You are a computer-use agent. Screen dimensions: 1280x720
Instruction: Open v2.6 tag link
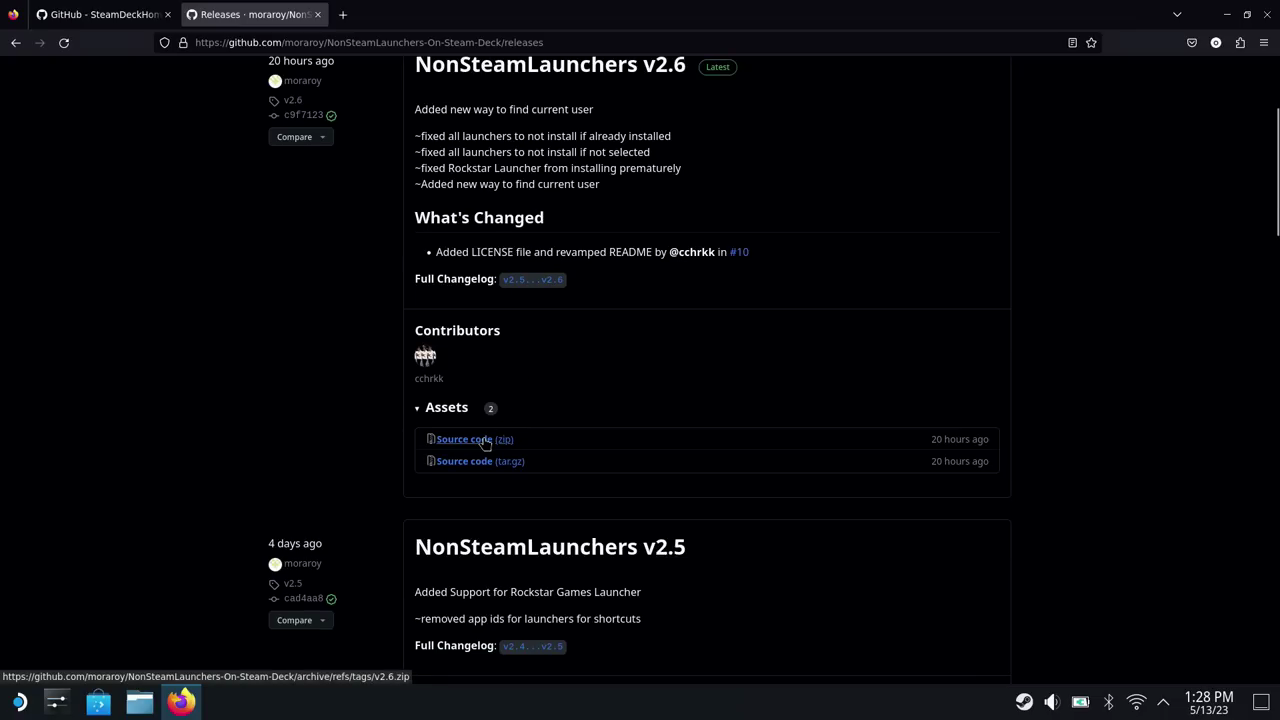tap(293, 100)
